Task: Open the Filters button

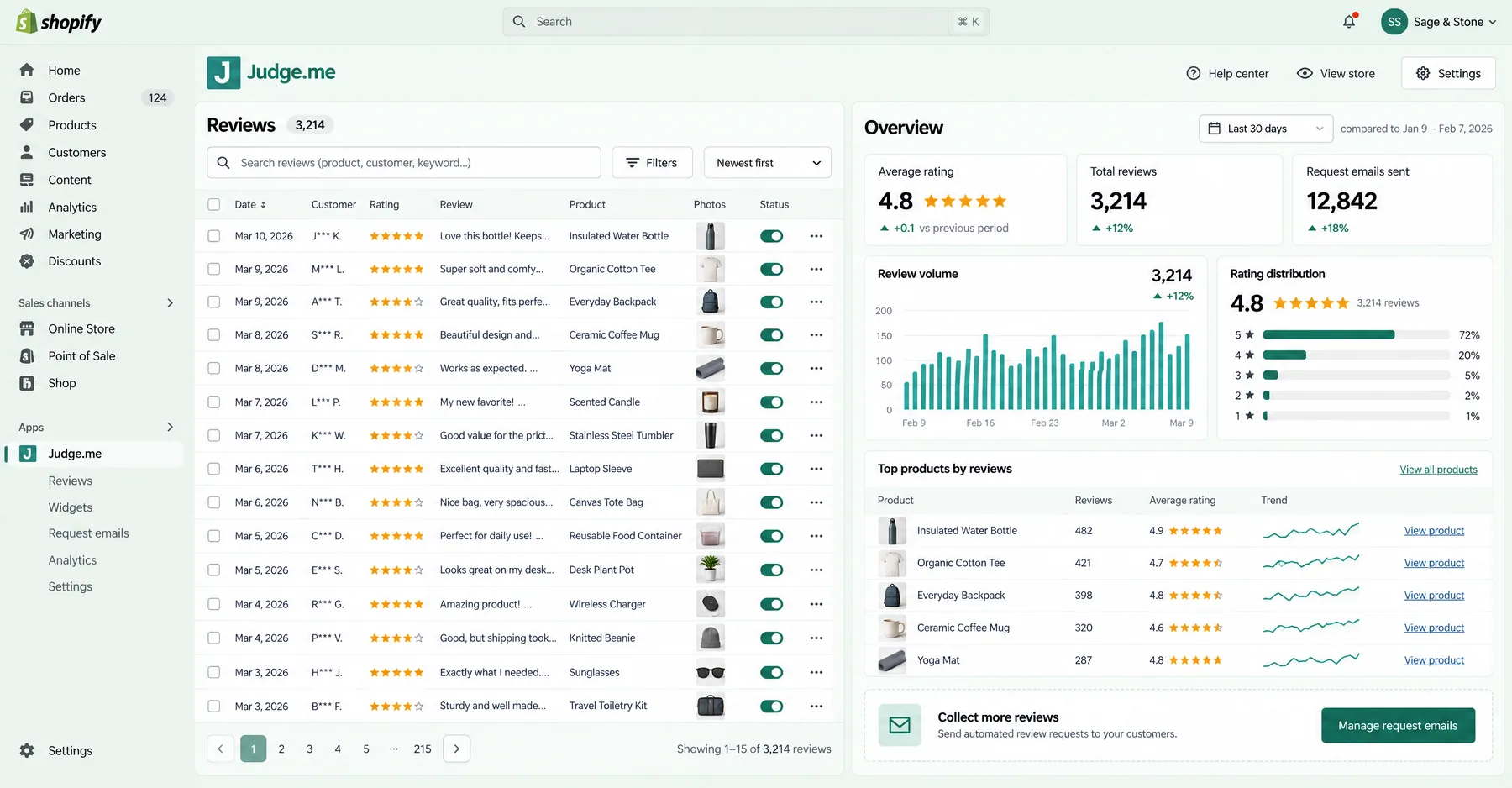Action: 653,163
